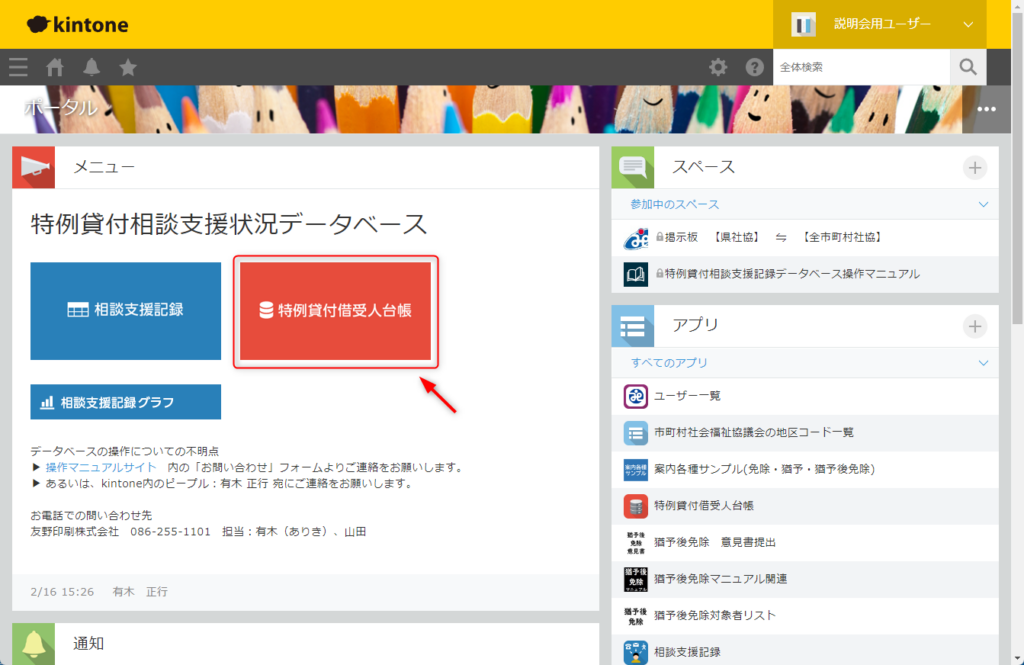Click the magnifier search button
Image resolution: width=1024 pixels, height=665 pixels.
tap(967, 67)
